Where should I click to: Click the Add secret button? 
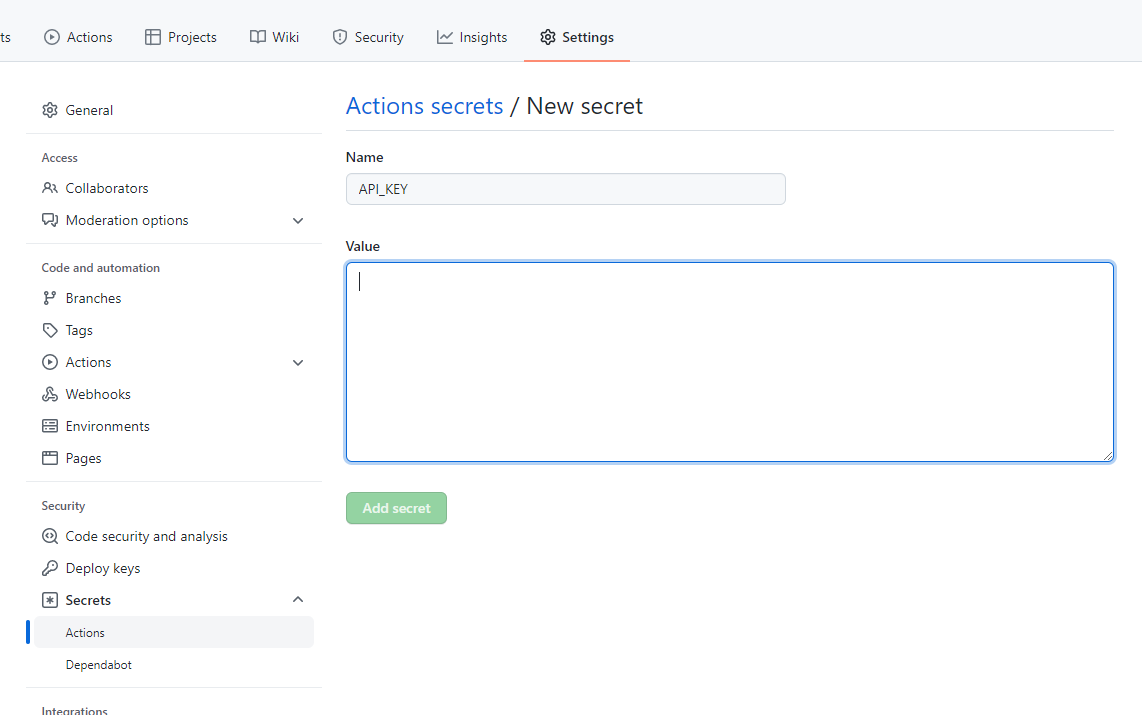396,508
